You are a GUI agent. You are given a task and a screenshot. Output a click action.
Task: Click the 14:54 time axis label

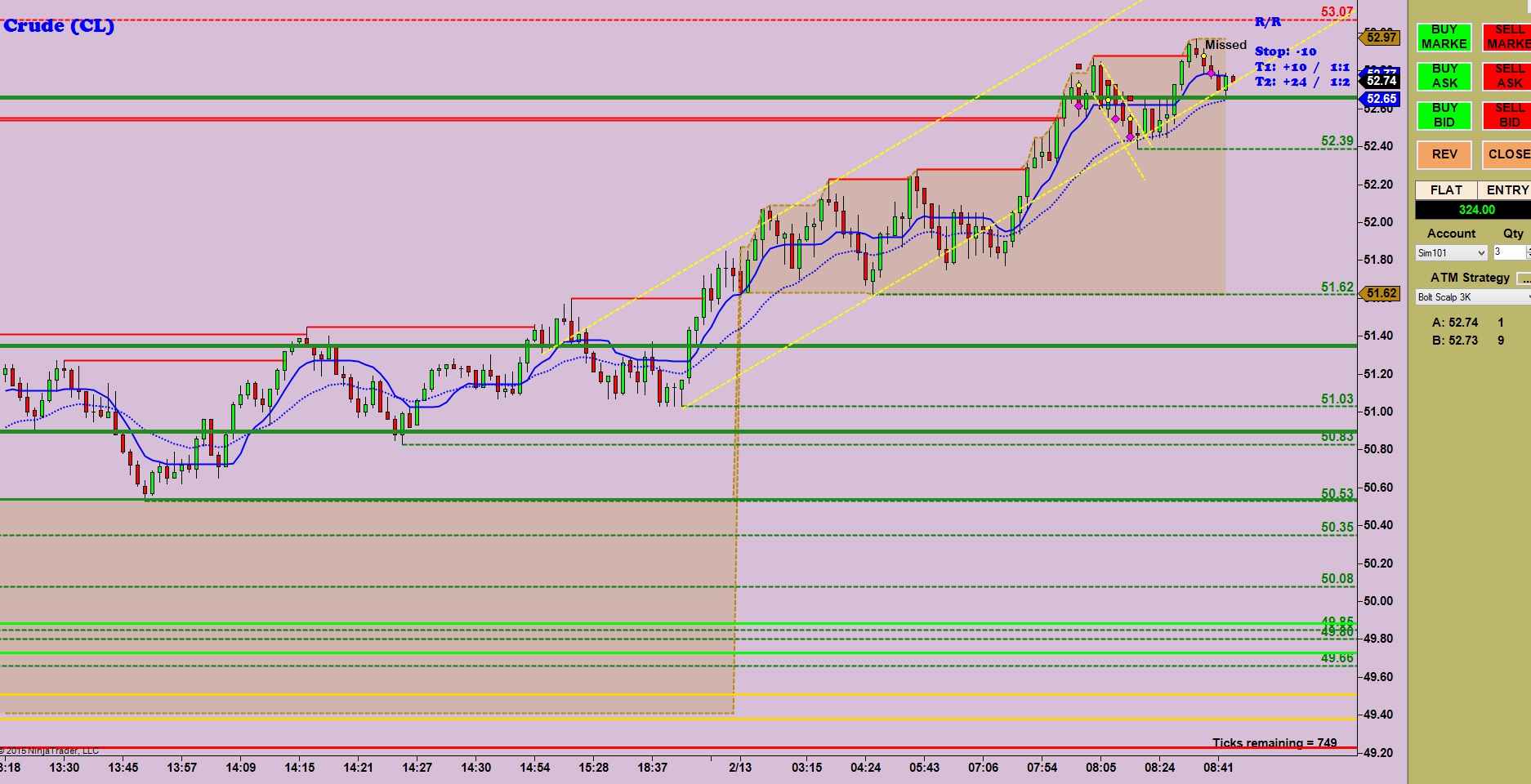tap(535, 767)
